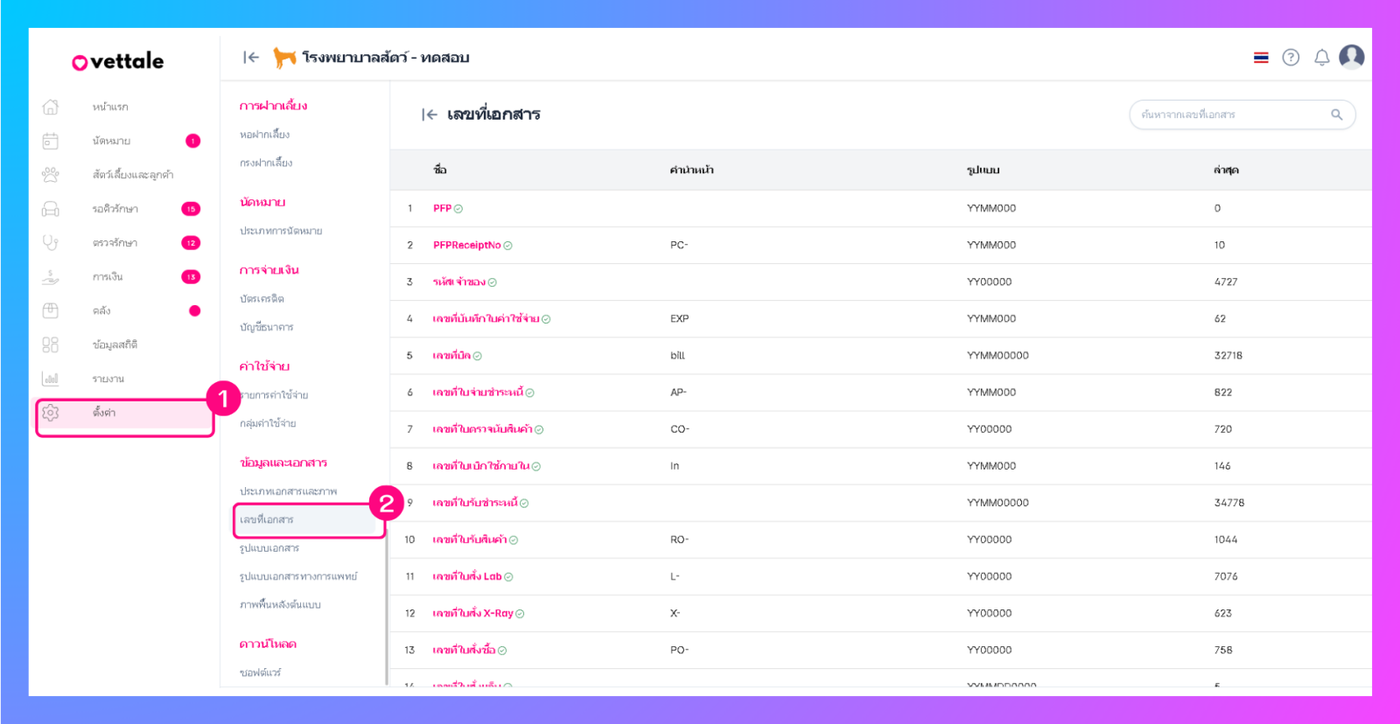Open the user profile avatar menu
The height and width of the screenshot is (724, 1400).
(1352, 57)
